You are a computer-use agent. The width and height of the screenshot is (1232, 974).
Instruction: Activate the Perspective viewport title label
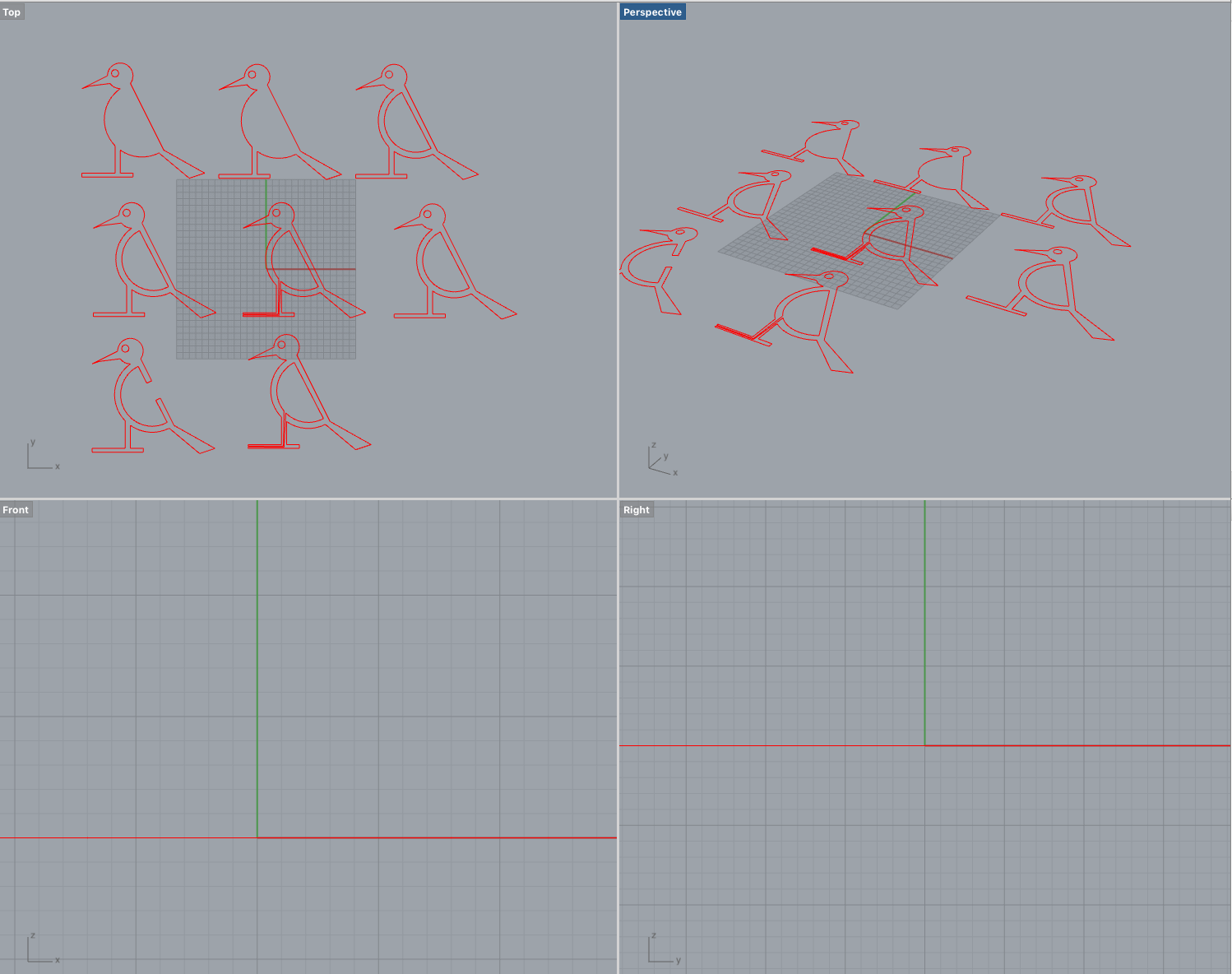(x=652, y=12)
